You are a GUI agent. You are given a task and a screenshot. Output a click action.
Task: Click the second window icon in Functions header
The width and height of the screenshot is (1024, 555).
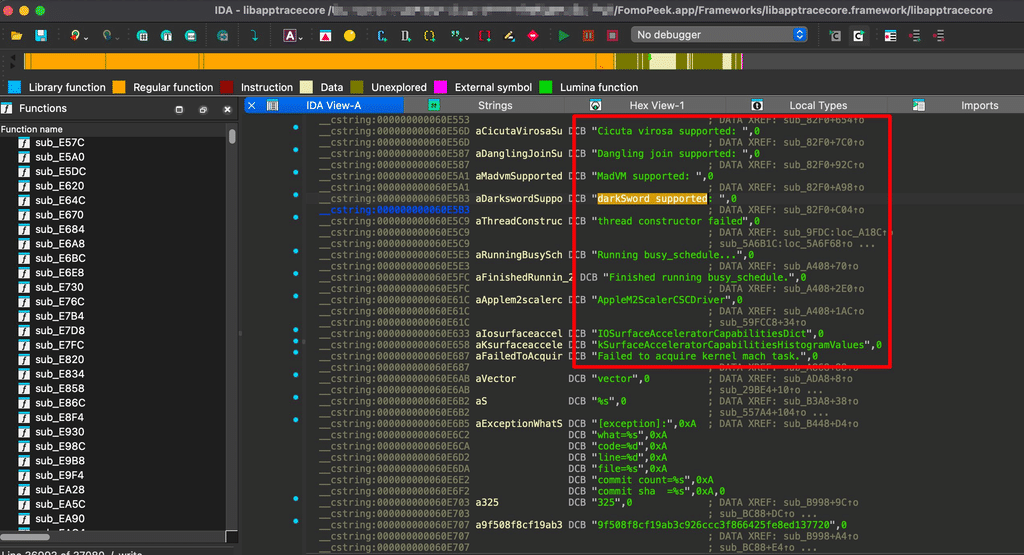(x=203, y=109)
